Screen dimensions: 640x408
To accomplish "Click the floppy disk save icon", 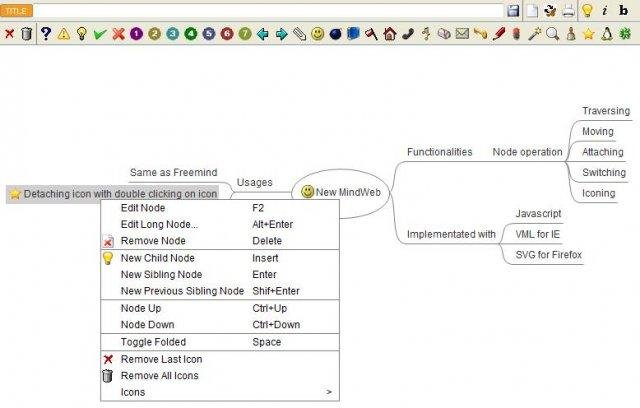I will pyautogui.click(x=513, y=11).
